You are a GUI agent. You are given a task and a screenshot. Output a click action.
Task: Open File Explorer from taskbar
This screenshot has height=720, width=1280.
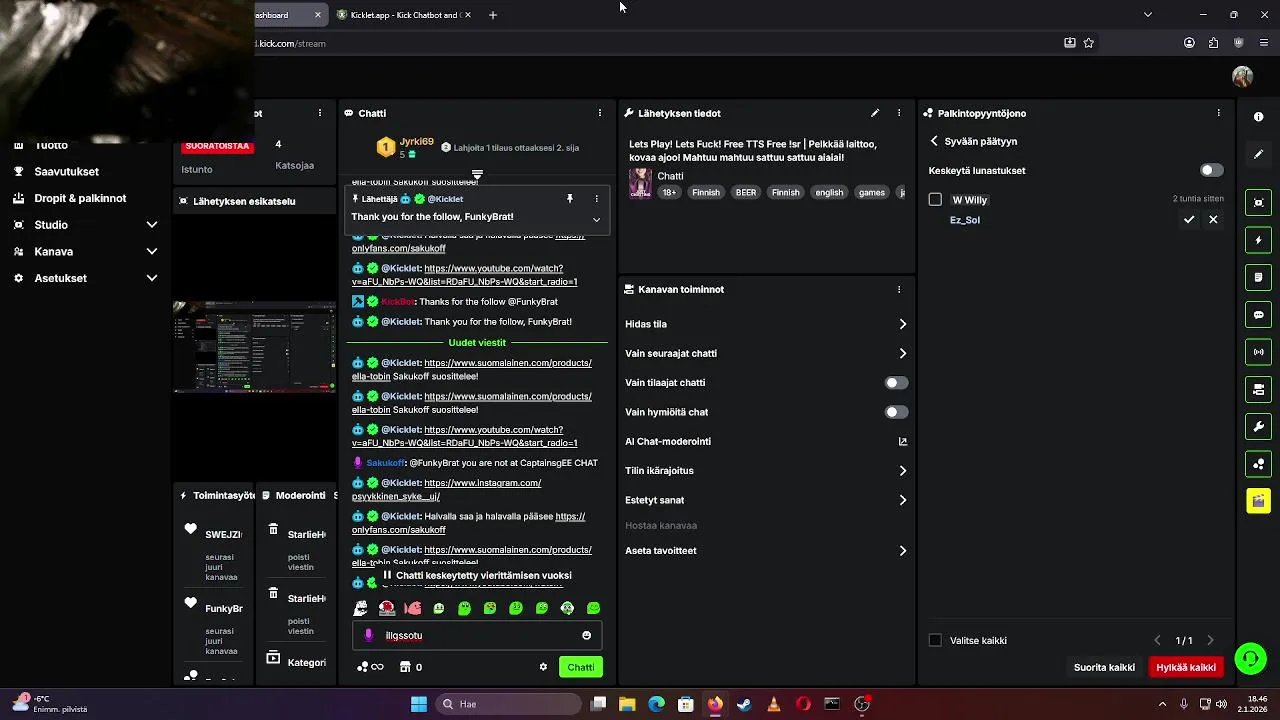point(627,704)
